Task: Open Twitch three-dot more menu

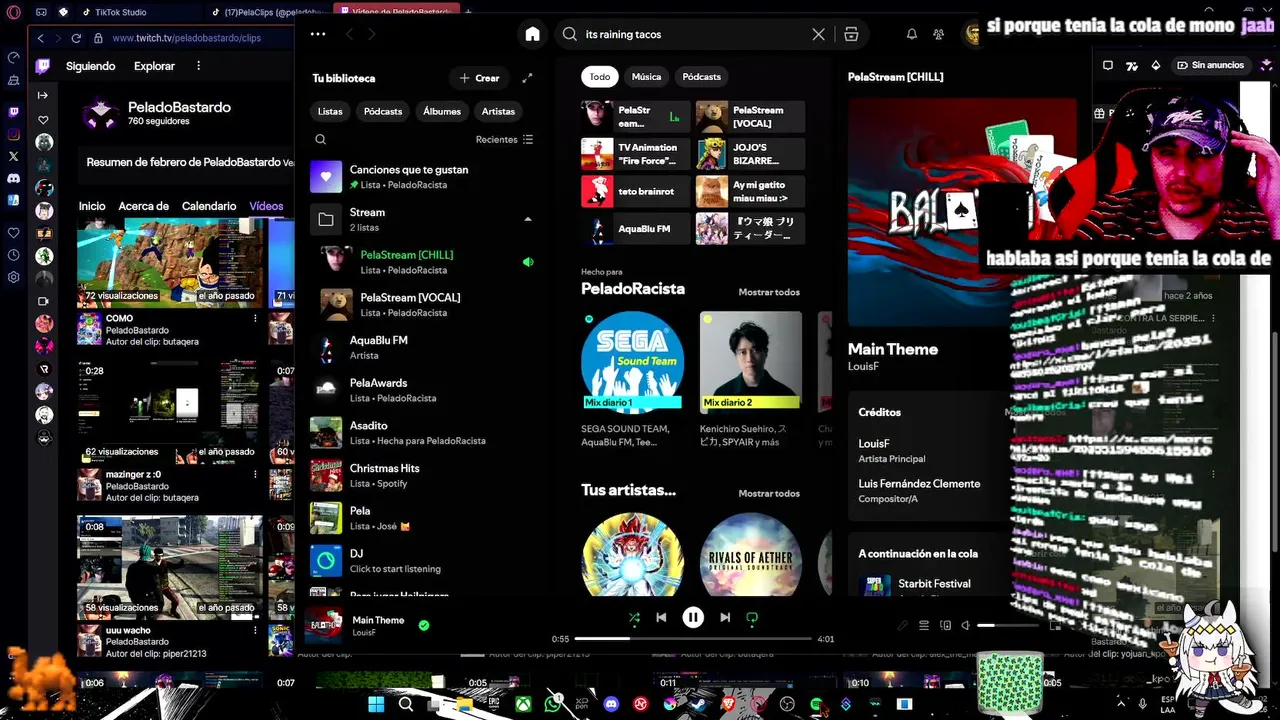Action: click(198, 66)
